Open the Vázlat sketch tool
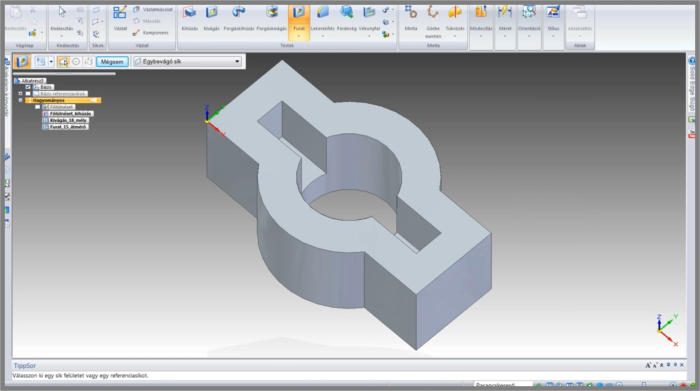700x391 pixels. pos(120,19)
